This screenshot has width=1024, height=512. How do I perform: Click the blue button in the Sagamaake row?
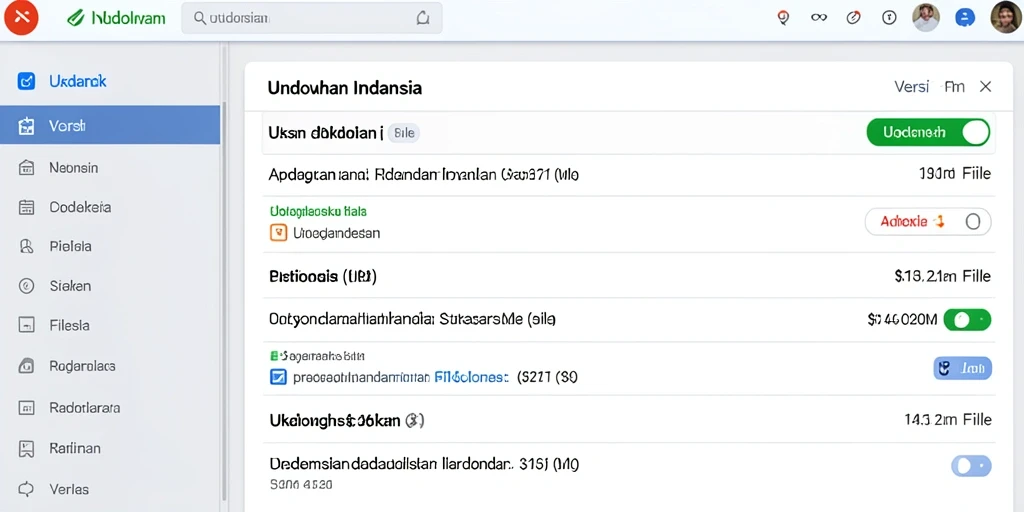[x=963, y=368]
